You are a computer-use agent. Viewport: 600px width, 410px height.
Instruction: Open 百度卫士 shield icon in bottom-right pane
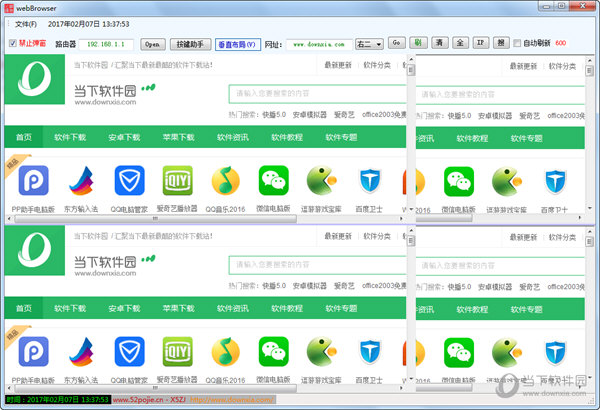pyautogui.click(x=555, y=353)
